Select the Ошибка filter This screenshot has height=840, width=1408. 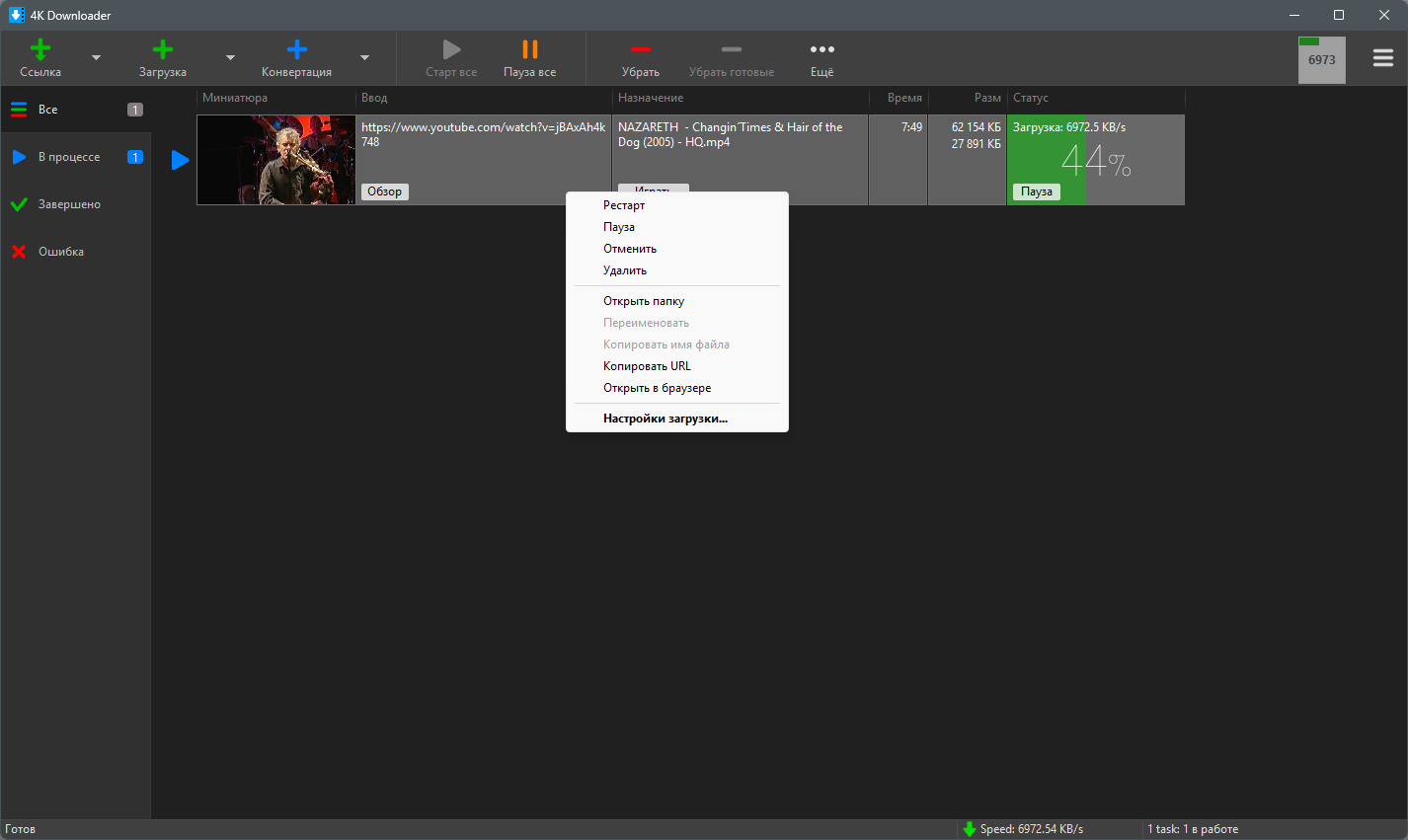(76, 252)
